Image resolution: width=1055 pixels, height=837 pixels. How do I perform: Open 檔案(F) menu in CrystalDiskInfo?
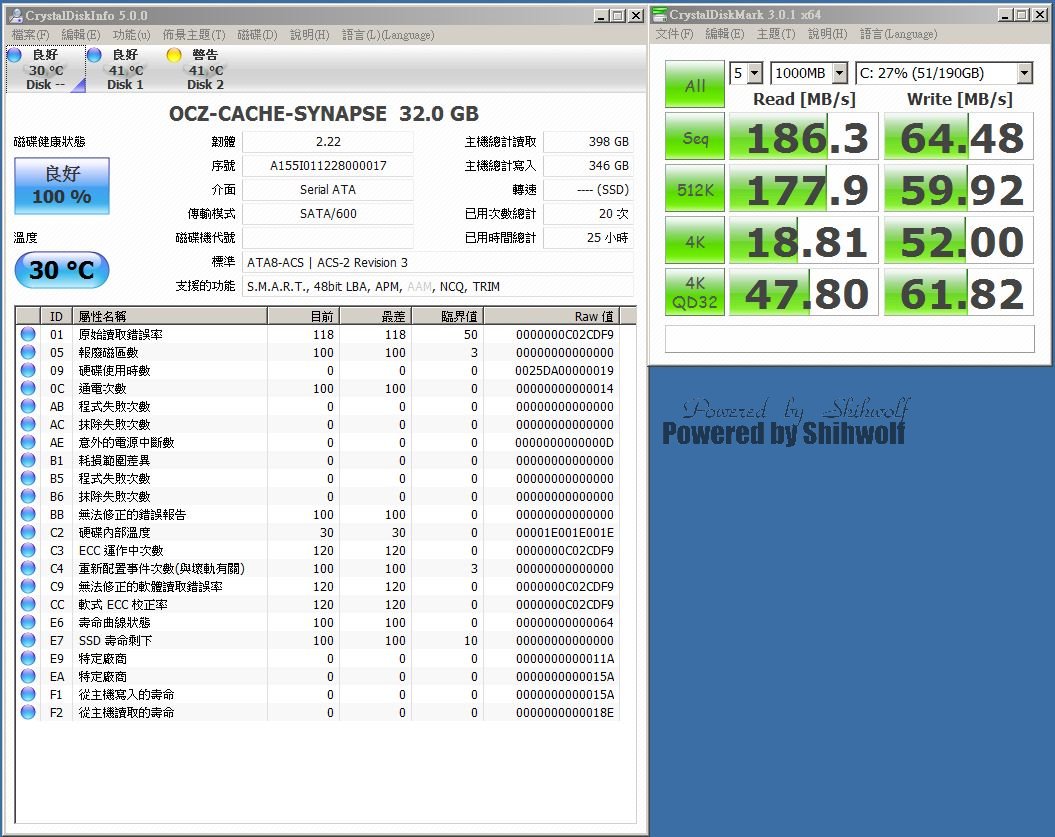click(30, 34)
